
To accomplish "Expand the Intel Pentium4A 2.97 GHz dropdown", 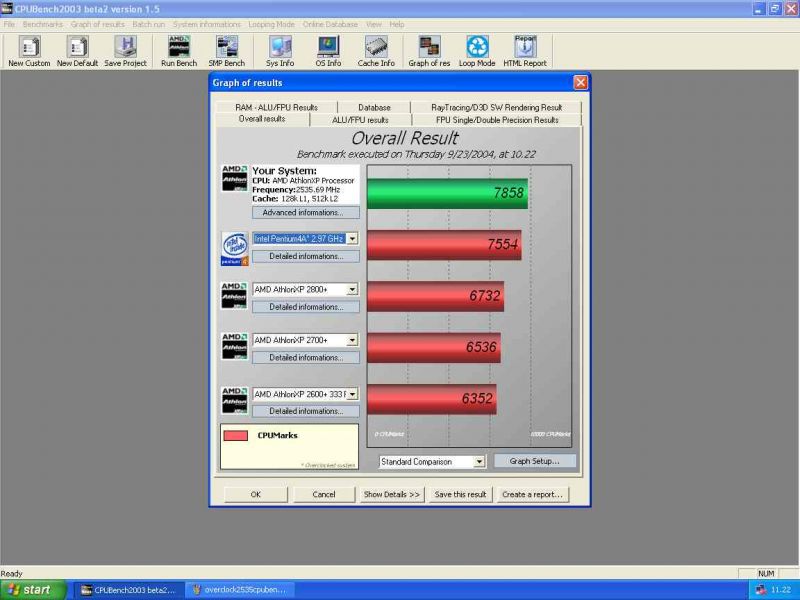I will click(x=352, y=239).
